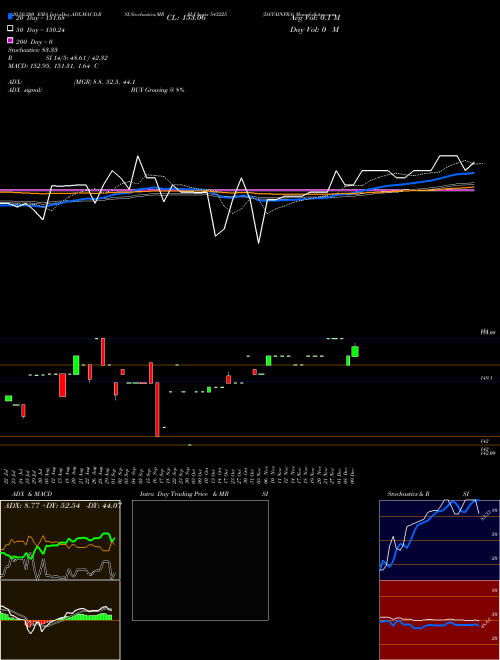Viewport: 500px width, 660px height.
Task: Click the 'Avg Vol: 0.1 M' text
Action: [x=315, y=17]
